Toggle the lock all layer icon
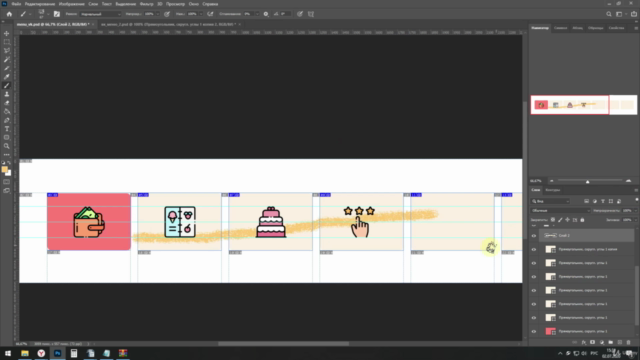The width and height of the screenshot is (640, 360). [x=582, y=220]
